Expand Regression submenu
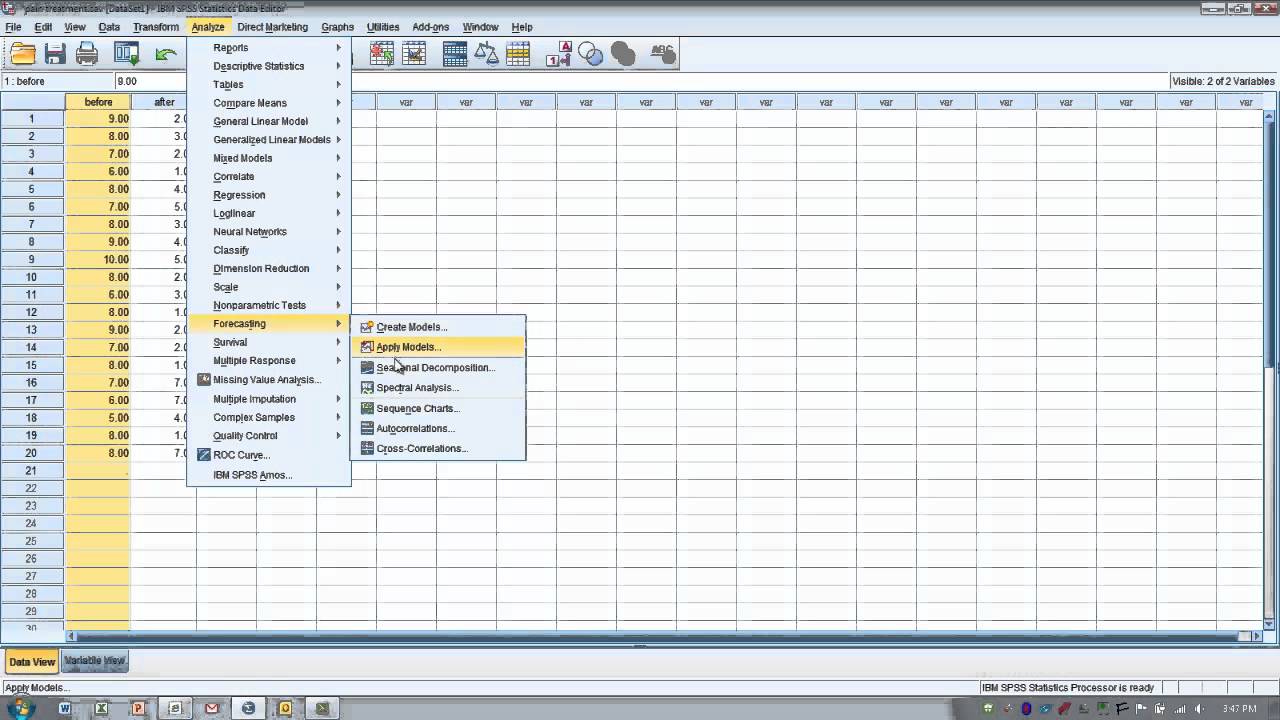The image size is (1280, 720). click(268, 195)
